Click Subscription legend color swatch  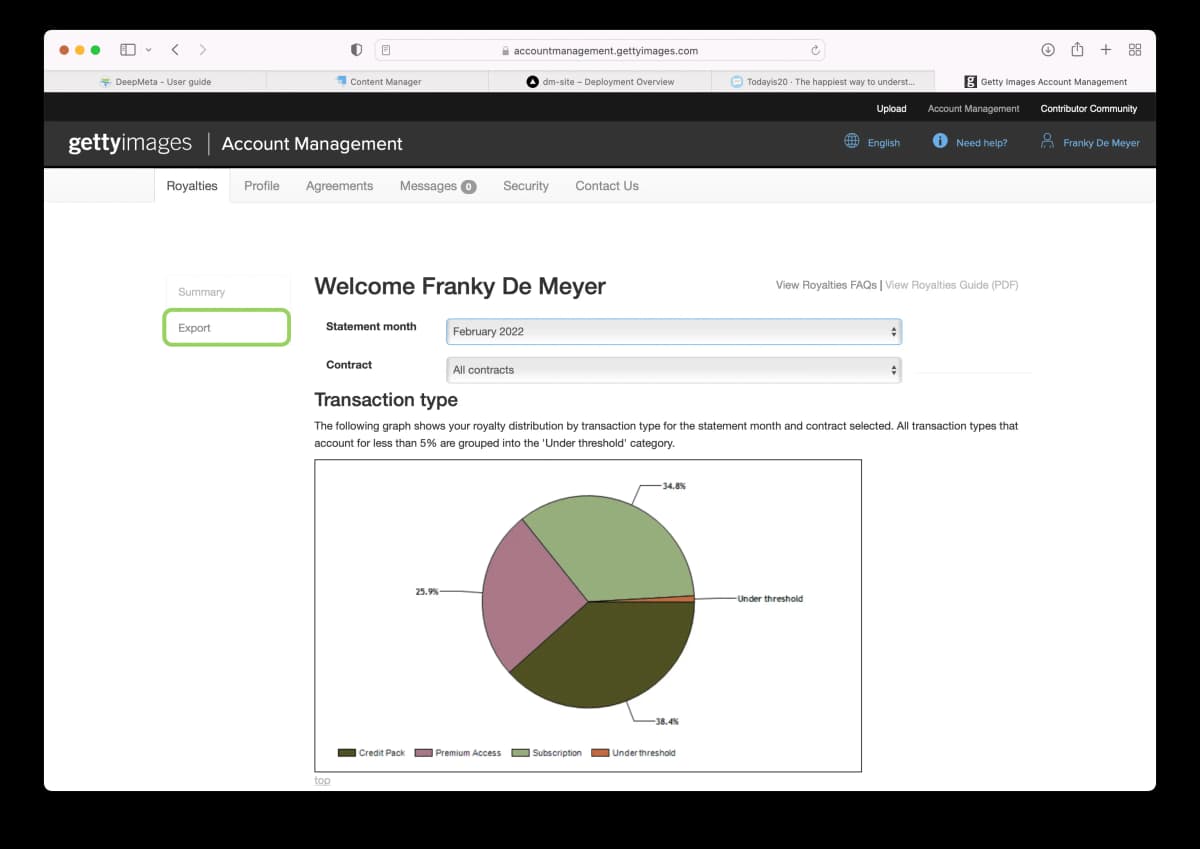(520, 752)
